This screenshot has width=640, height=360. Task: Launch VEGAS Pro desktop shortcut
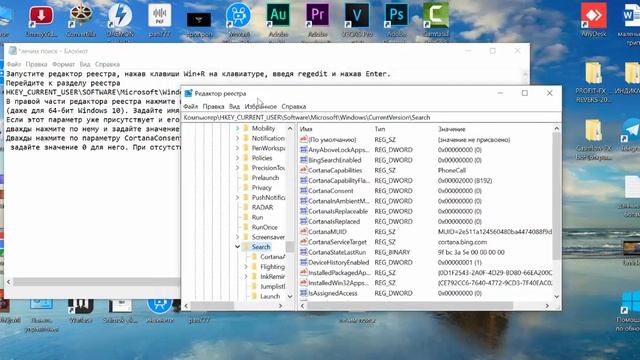pos(357,16)
